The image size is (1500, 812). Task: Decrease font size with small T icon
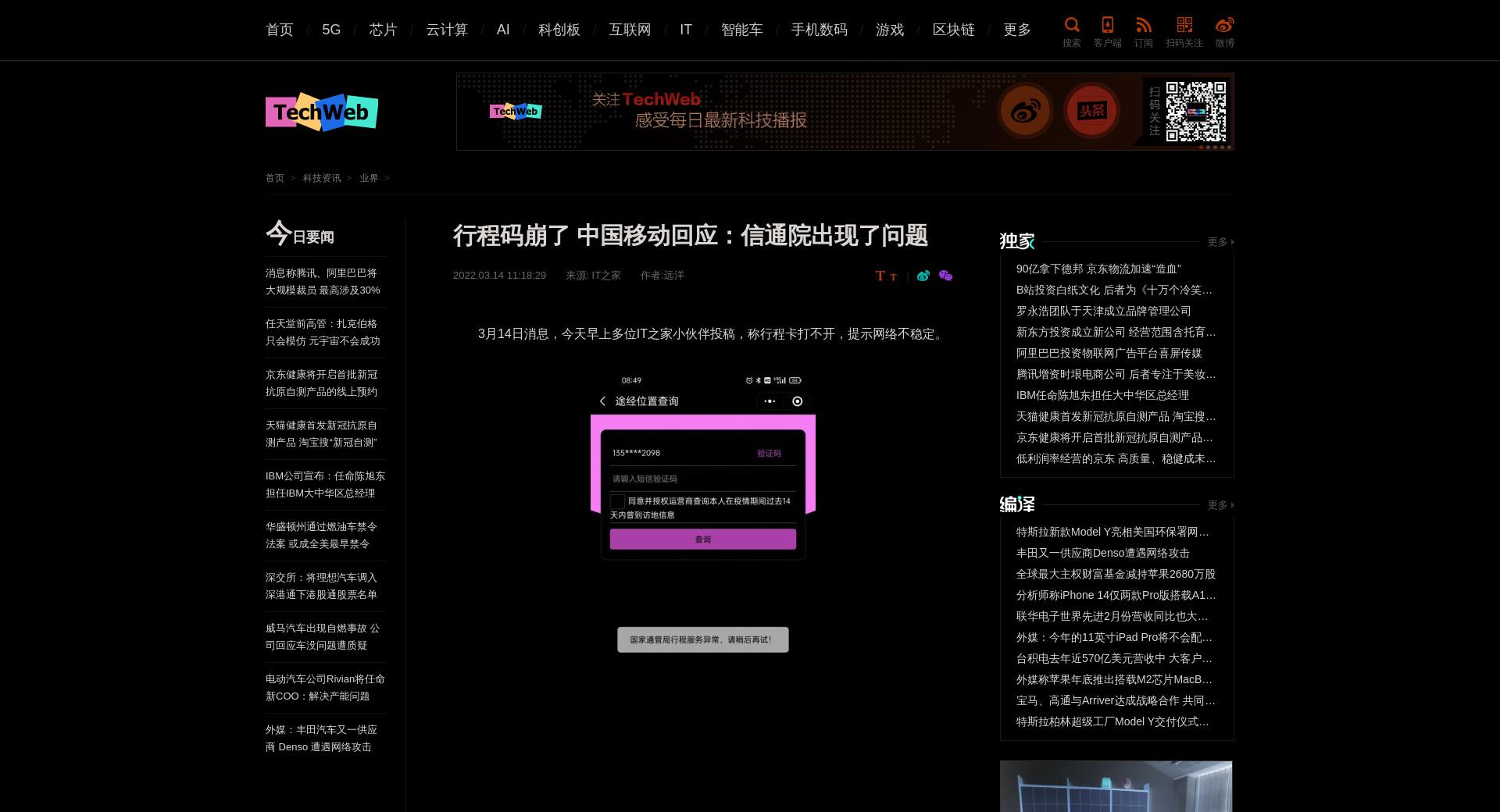pos(893,276)
